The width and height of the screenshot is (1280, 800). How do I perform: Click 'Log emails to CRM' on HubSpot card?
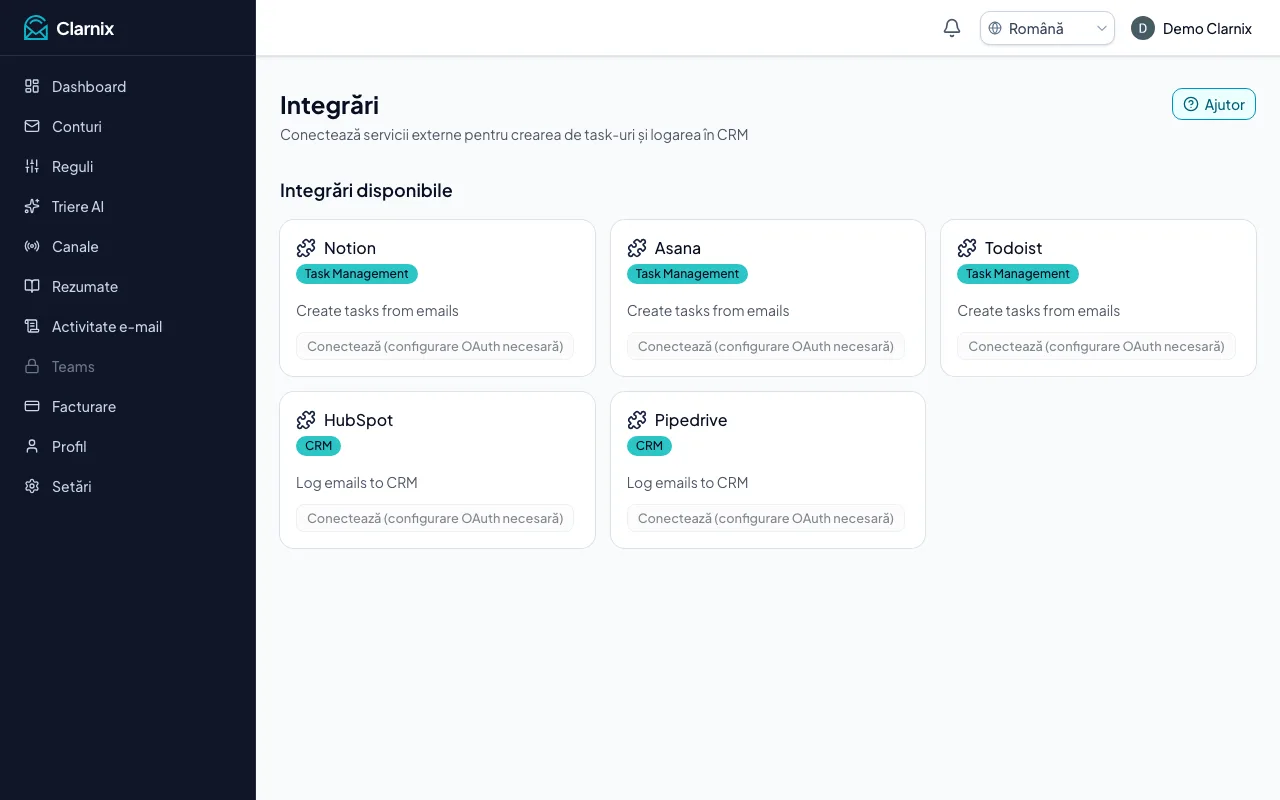click(357, 483)
